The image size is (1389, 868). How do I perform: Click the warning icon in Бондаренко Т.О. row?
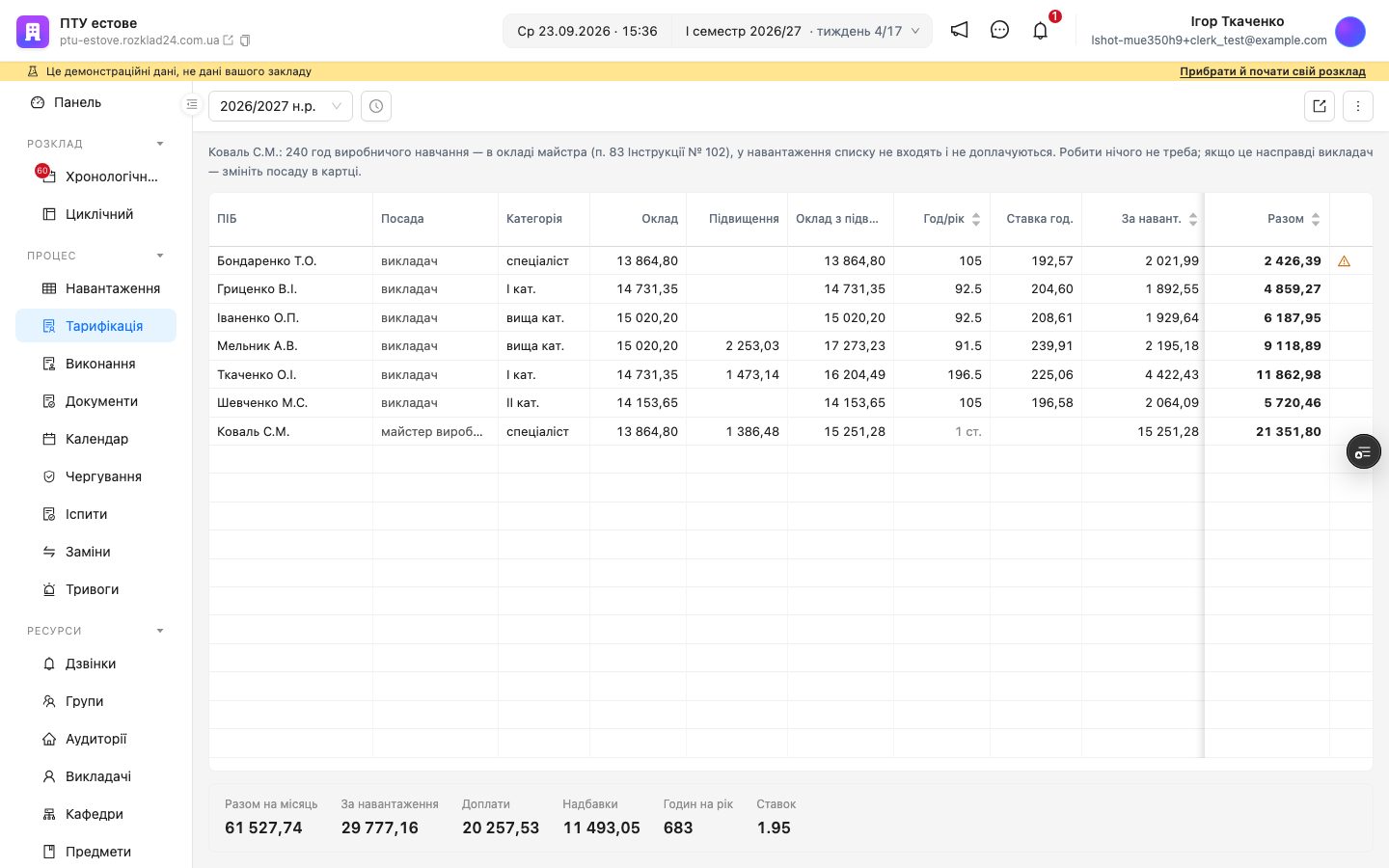click(x=1344, y=261)
